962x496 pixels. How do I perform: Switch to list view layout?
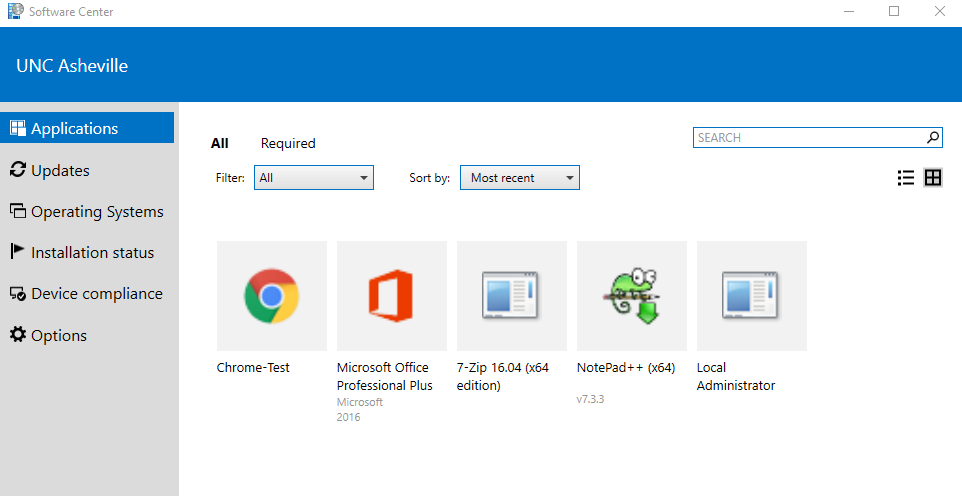906,178
